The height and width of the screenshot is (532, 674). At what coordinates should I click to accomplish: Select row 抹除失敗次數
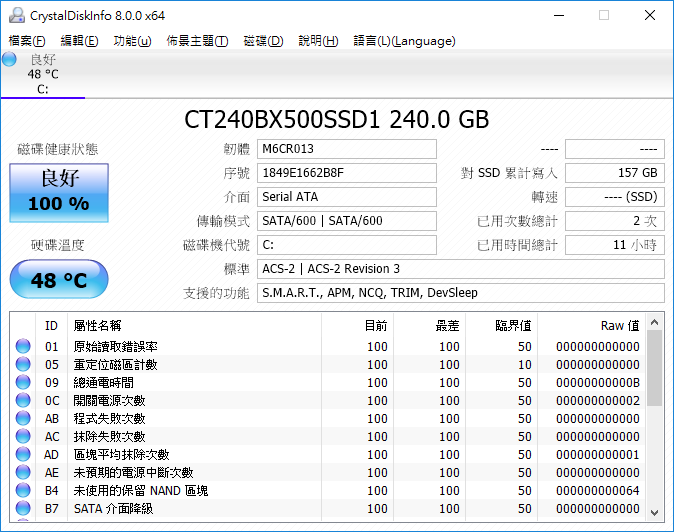(x=328, y=437)
